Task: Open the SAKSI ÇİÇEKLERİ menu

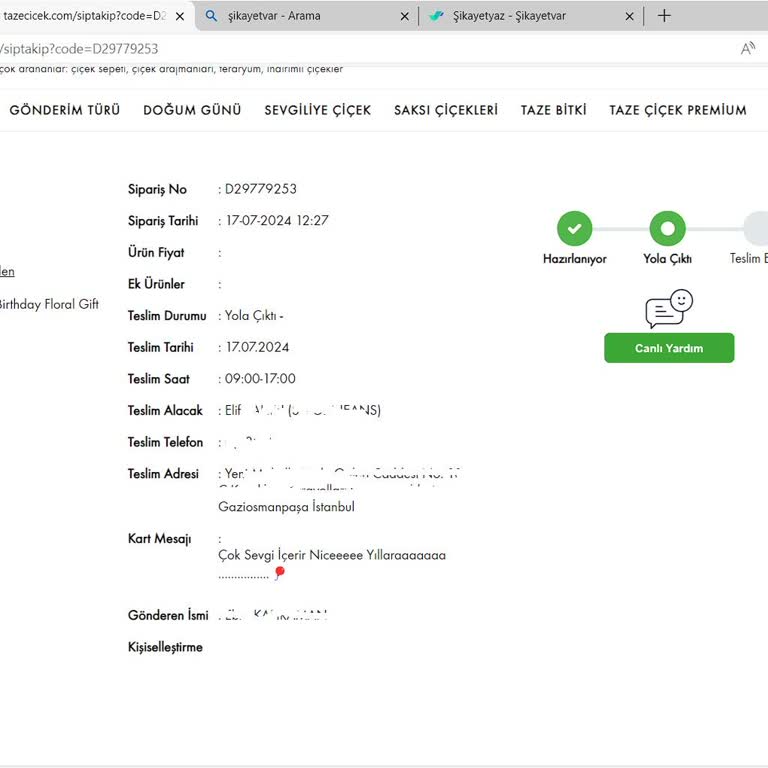Action: [x=446, y=110]
